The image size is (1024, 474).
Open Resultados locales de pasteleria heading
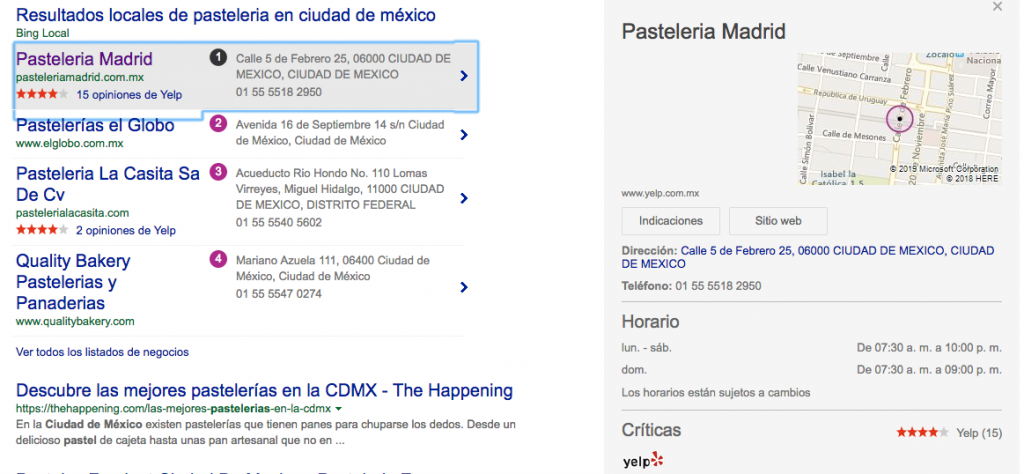(226, 14)
